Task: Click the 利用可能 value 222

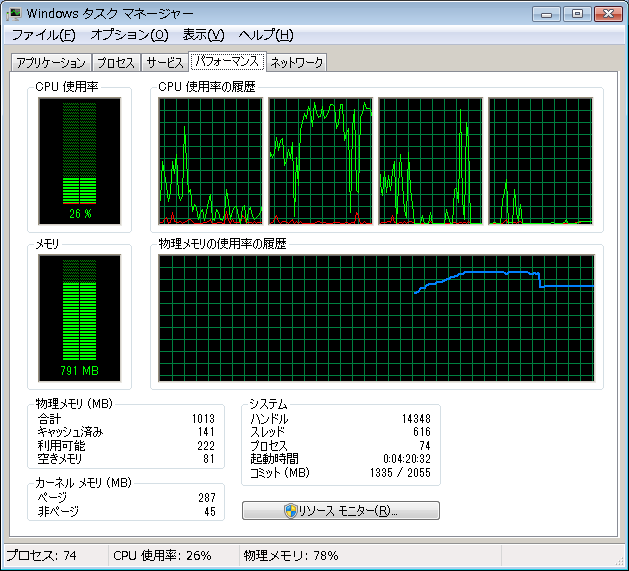Action: tap(206, 446)
